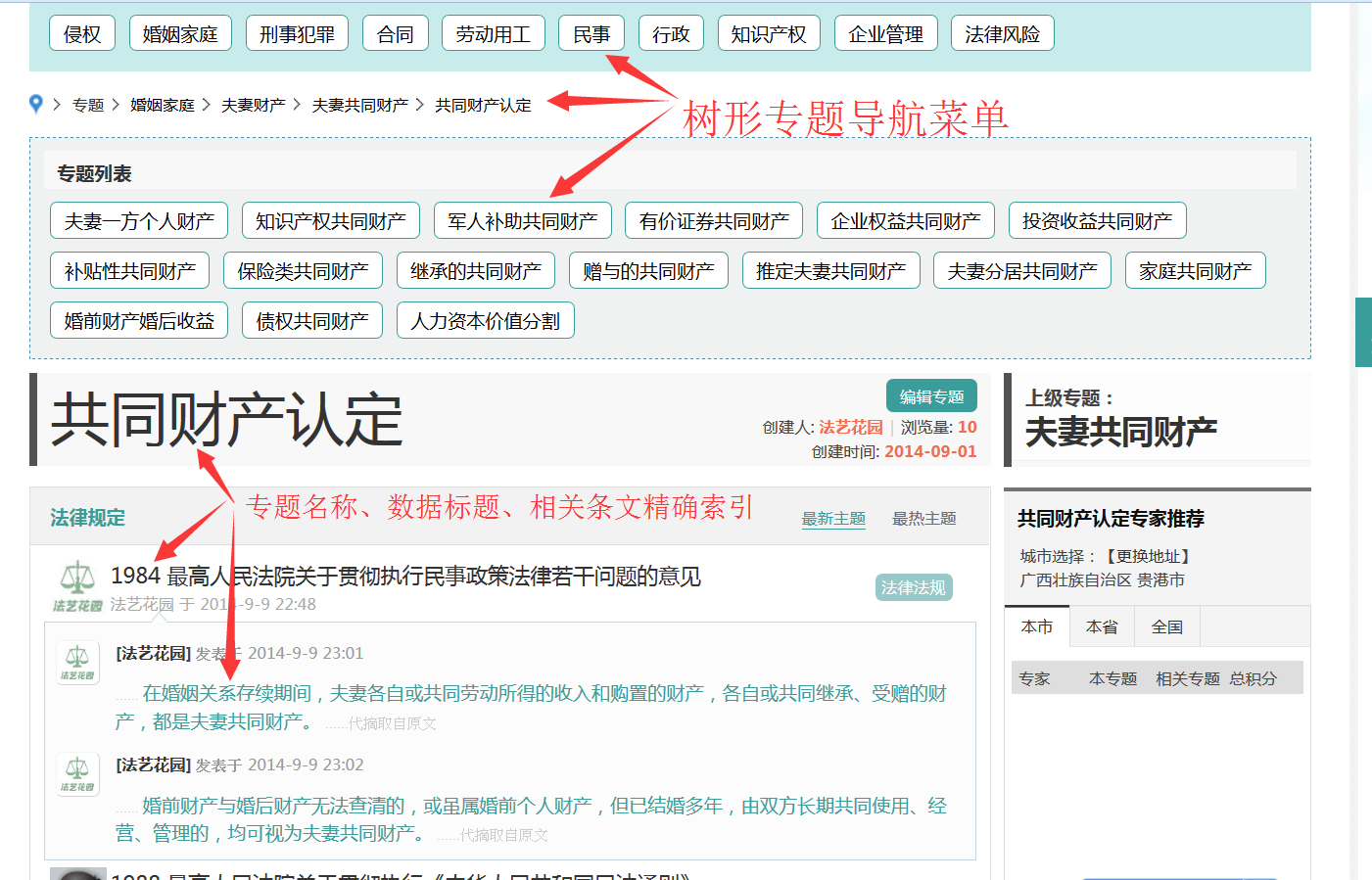The width and height of the screenshot is (1372, 880).
Task: Click the 本专题 column header
Action: (1113, 678)
